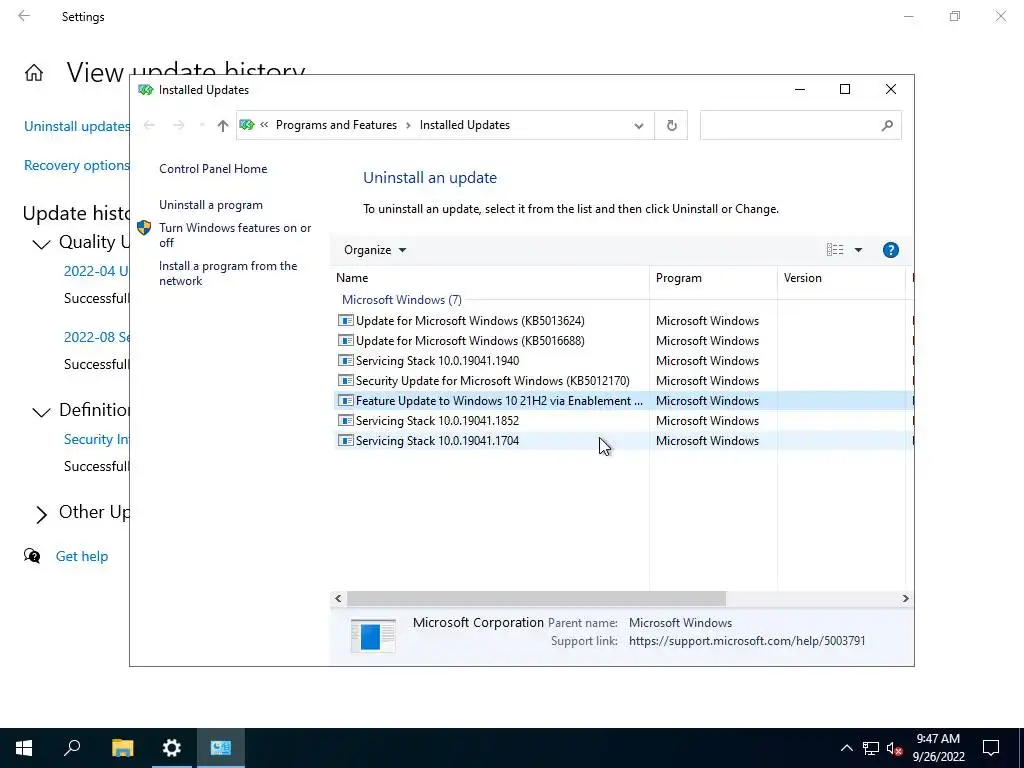Go back in the Settings window

point(24,16)
